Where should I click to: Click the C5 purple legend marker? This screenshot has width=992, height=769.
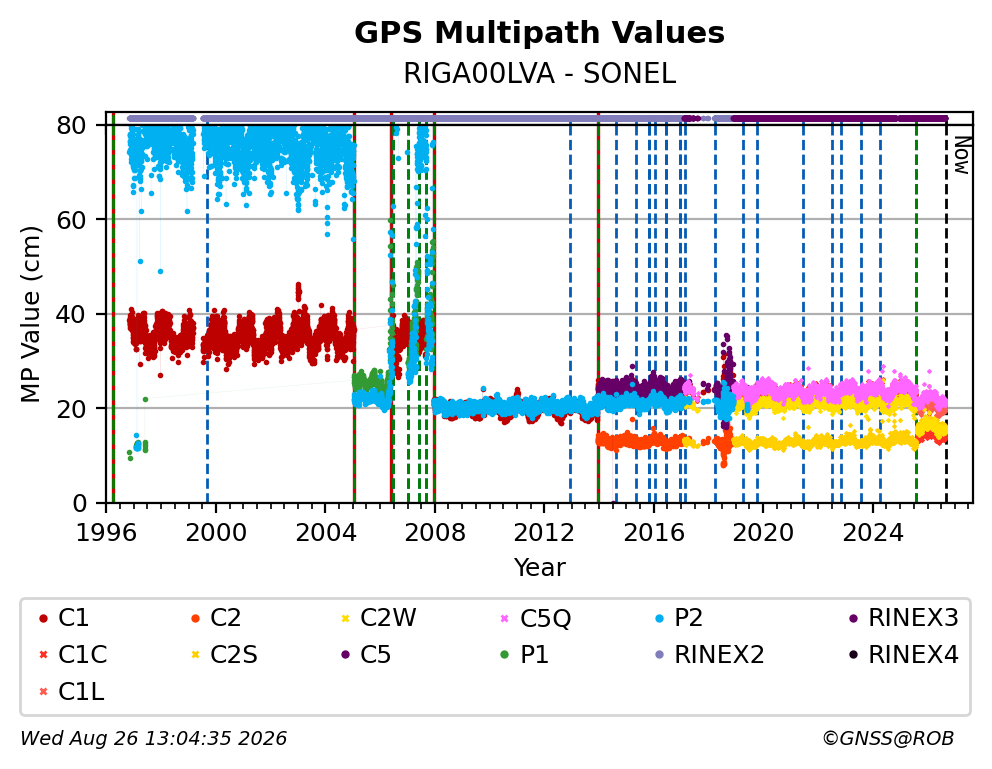(x=345, y=655)
